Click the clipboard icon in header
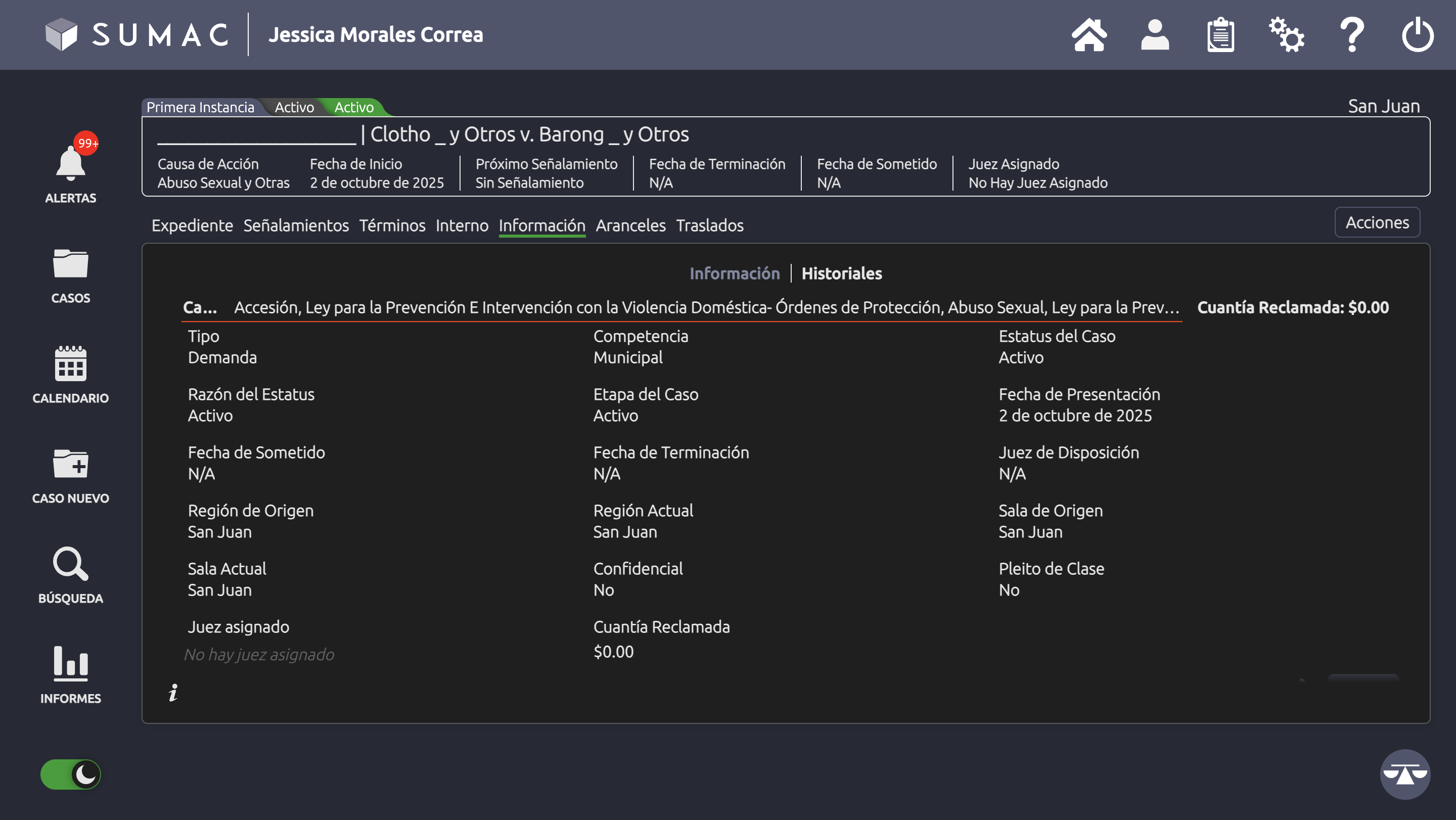 (x=1220, y=35)
